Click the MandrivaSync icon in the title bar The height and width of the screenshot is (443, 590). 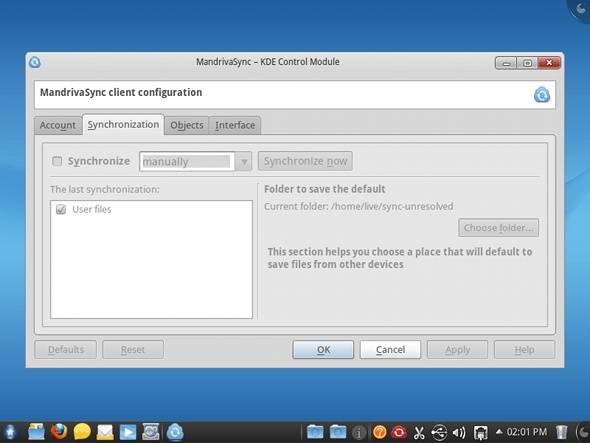tap(35, 62)
